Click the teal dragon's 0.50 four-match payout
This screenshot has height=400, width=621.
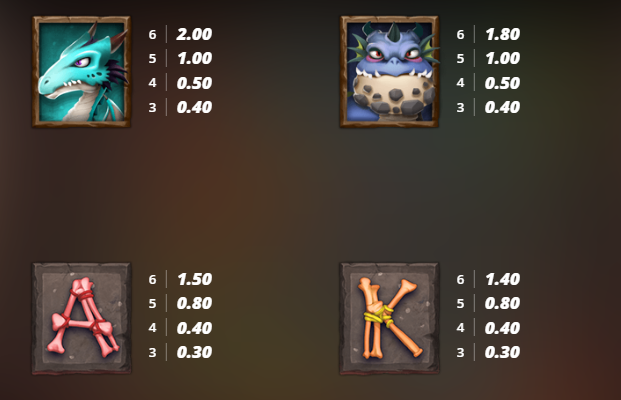coord(194,83)
